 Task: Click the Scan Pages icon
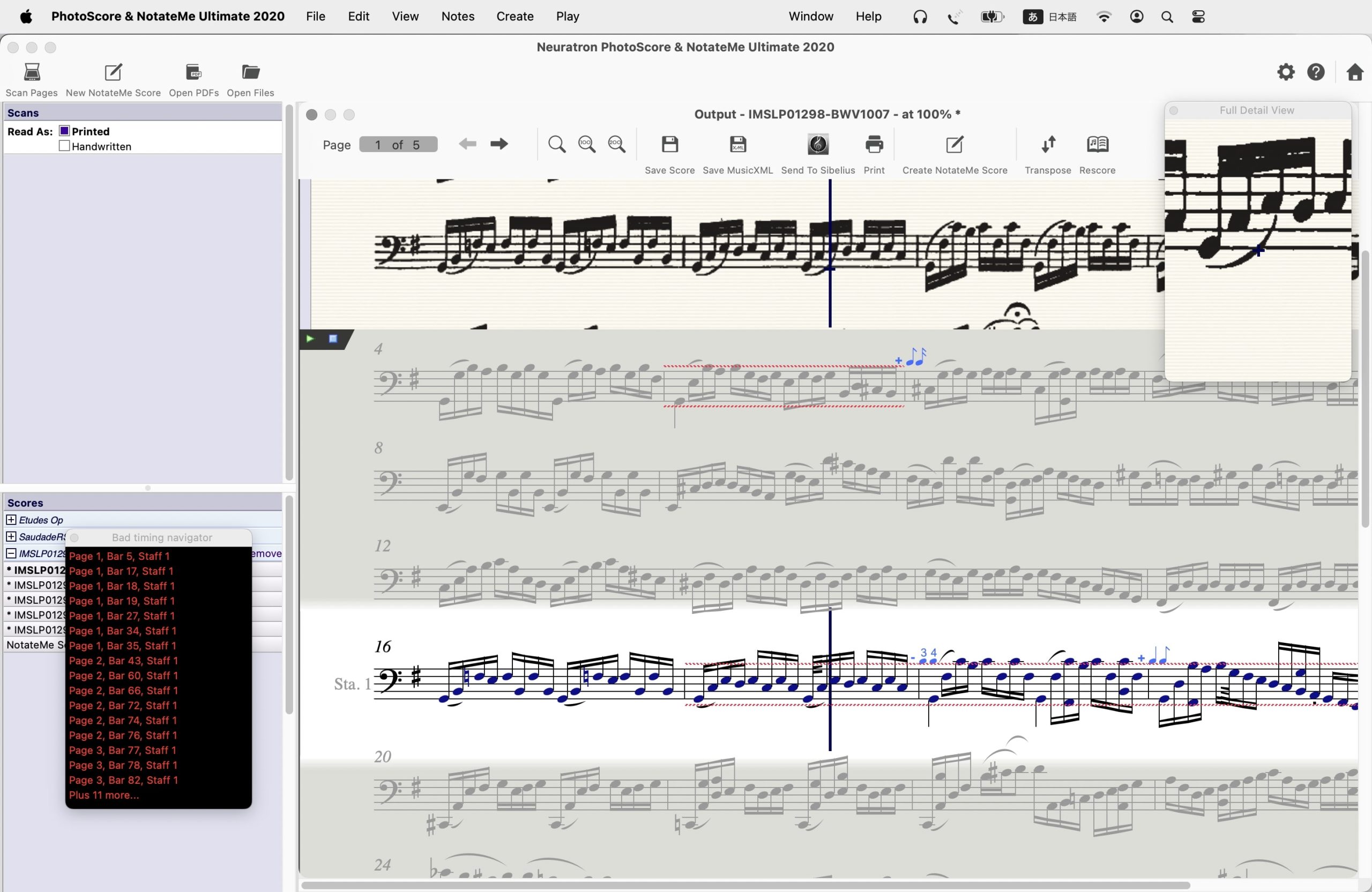point(32,73)
